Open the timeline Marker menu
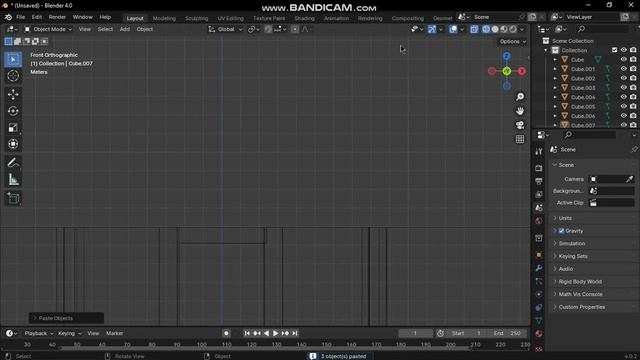The image size is (640, 360). 115,333
